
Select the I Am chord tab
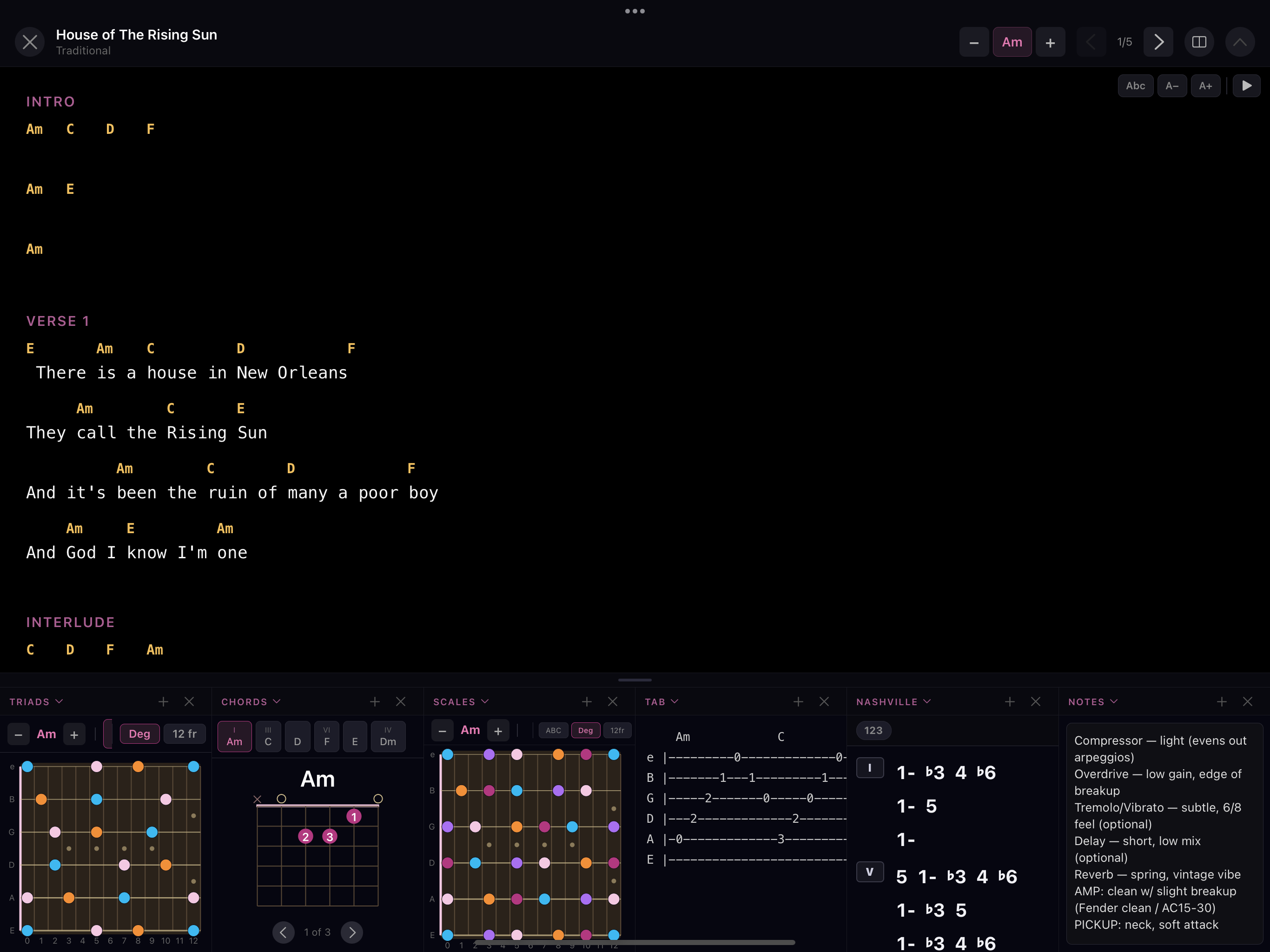tap(234, 737)
